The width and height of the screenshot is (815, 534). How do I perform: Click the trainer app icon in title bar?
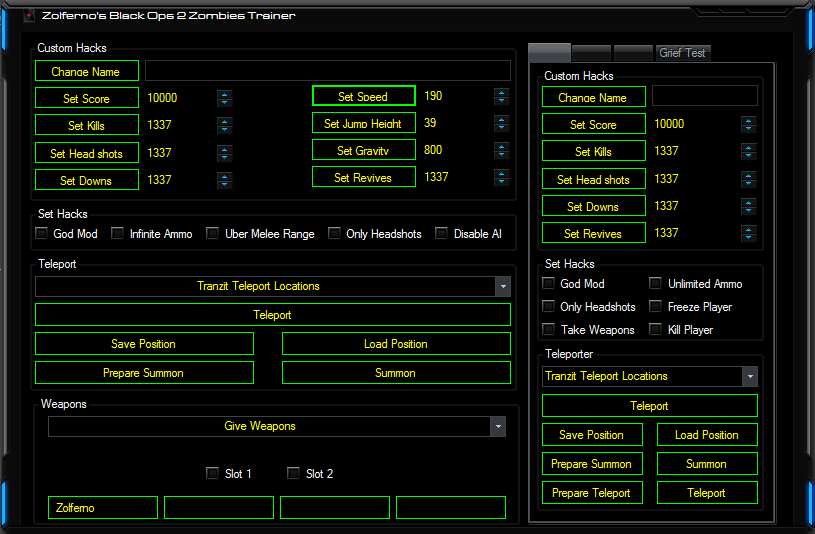(29, 15)
